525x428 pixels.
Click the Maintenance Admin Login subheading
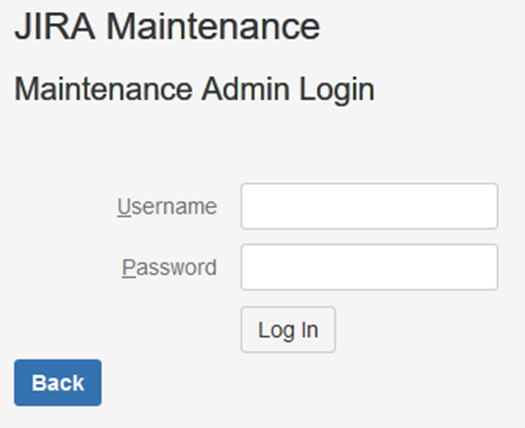[x=194, y=89]
